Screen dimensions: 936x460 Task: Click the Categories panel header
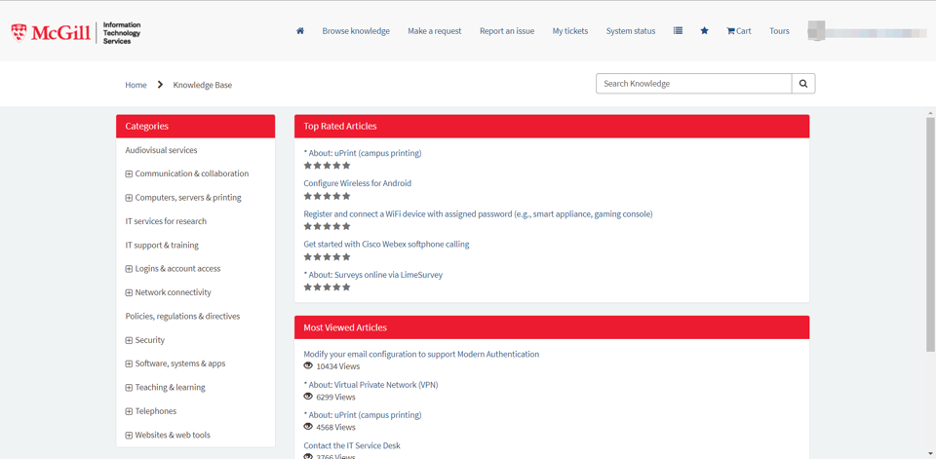[x=195, y=126]
